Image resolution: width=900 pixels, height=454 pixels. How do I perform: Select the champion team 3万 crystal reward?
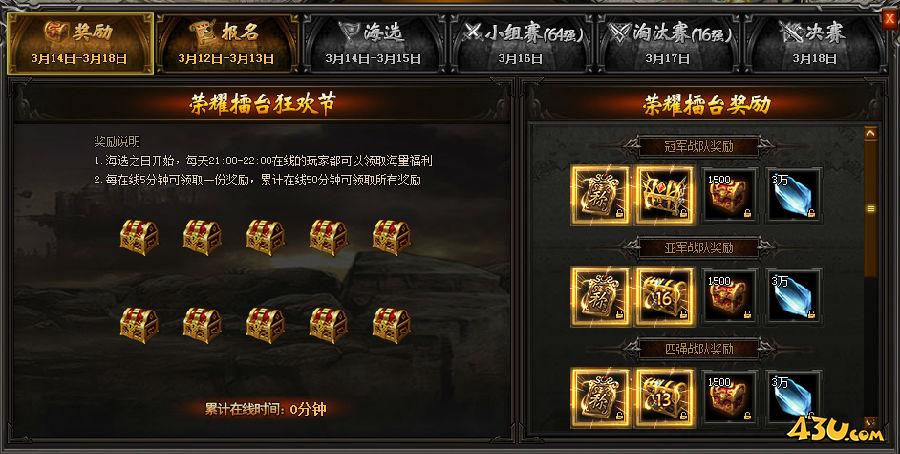coord(794,196)
